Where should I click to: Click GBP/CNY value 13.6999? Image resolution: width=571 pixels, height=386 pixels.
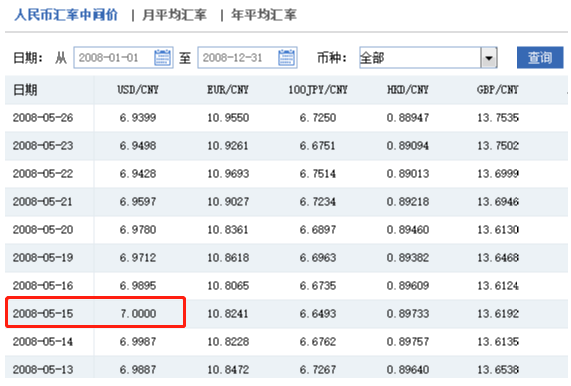click(x=498, y=174)
